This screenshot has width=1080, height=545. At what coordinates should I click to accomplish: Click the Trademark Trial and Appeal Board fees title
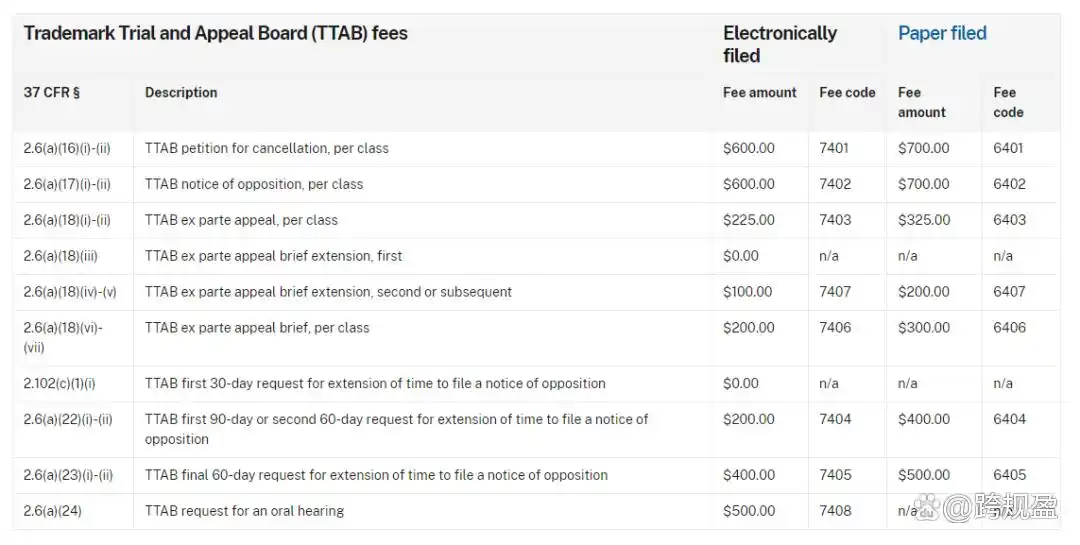tap(215, 33)
